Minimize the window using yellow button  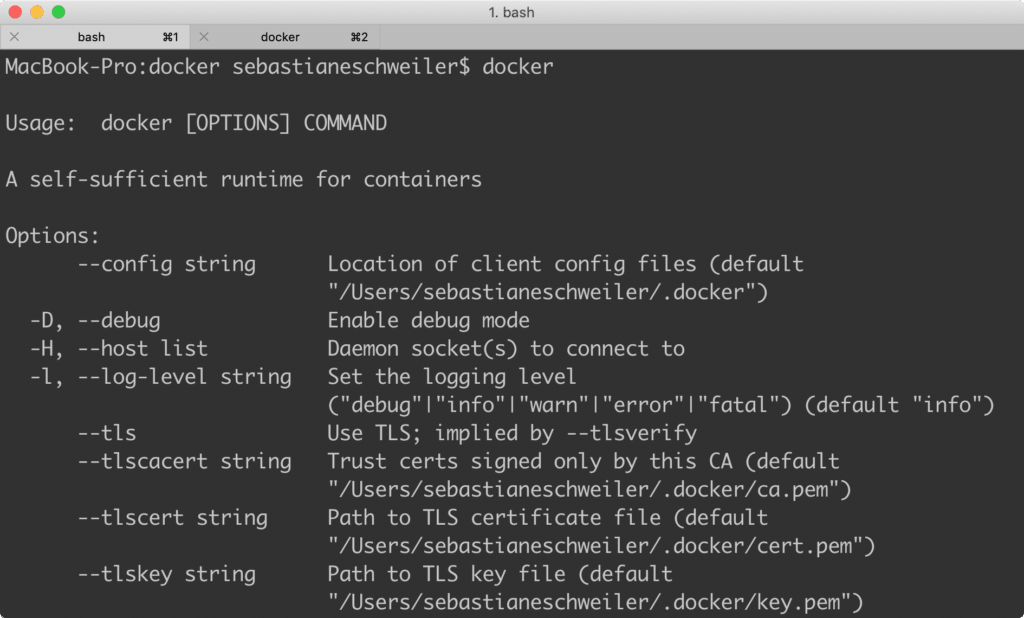[37, 12]
